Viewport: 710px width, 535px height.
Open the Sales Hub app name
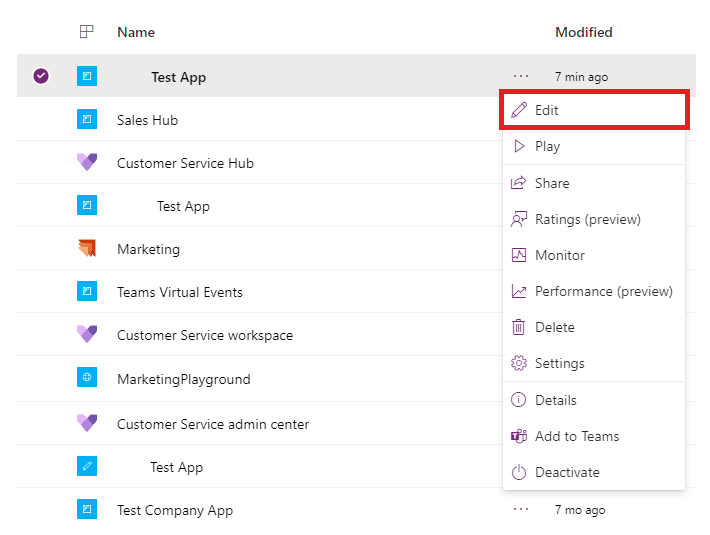coord(147,120)
